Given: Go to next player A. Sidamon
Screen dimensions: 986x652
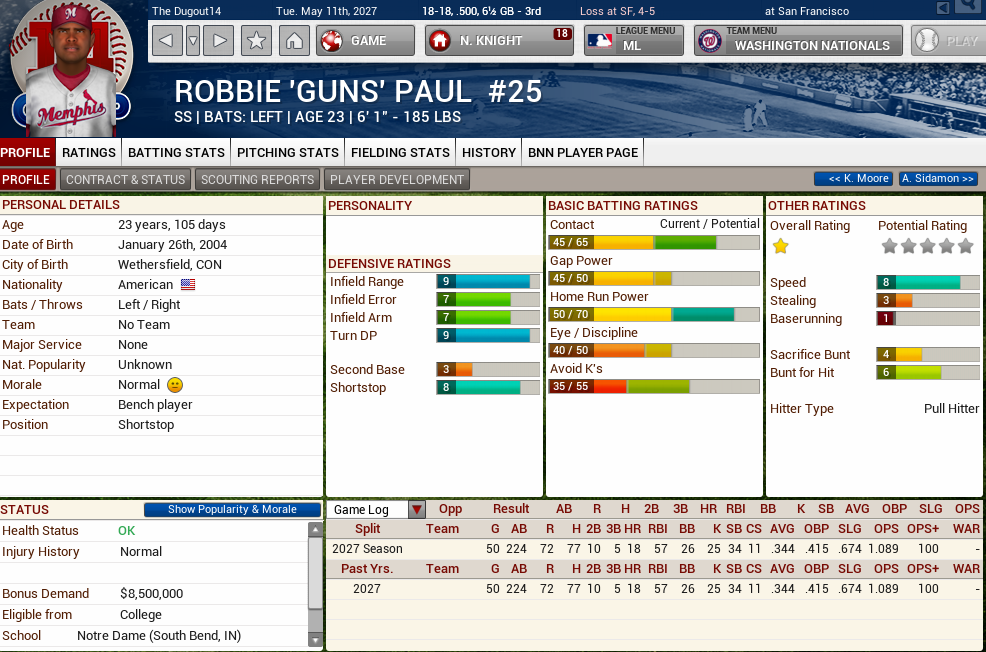Looking at the screenshot, I should [x=937, y=179].
